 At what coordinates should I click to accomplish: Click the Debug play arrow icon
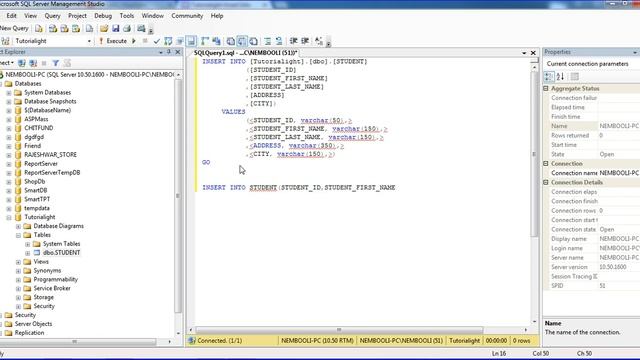pyautogui.click(x=133, y=41)
